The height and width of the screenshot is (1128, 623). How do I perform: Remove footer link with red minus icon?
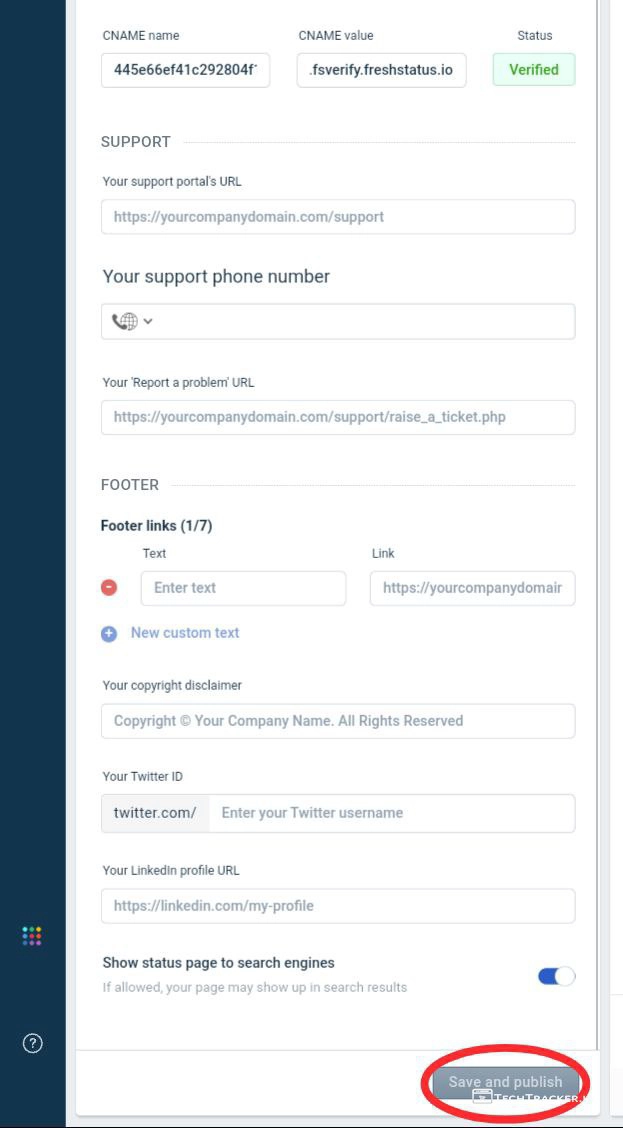pyautogui.click(x=109, y=588)
